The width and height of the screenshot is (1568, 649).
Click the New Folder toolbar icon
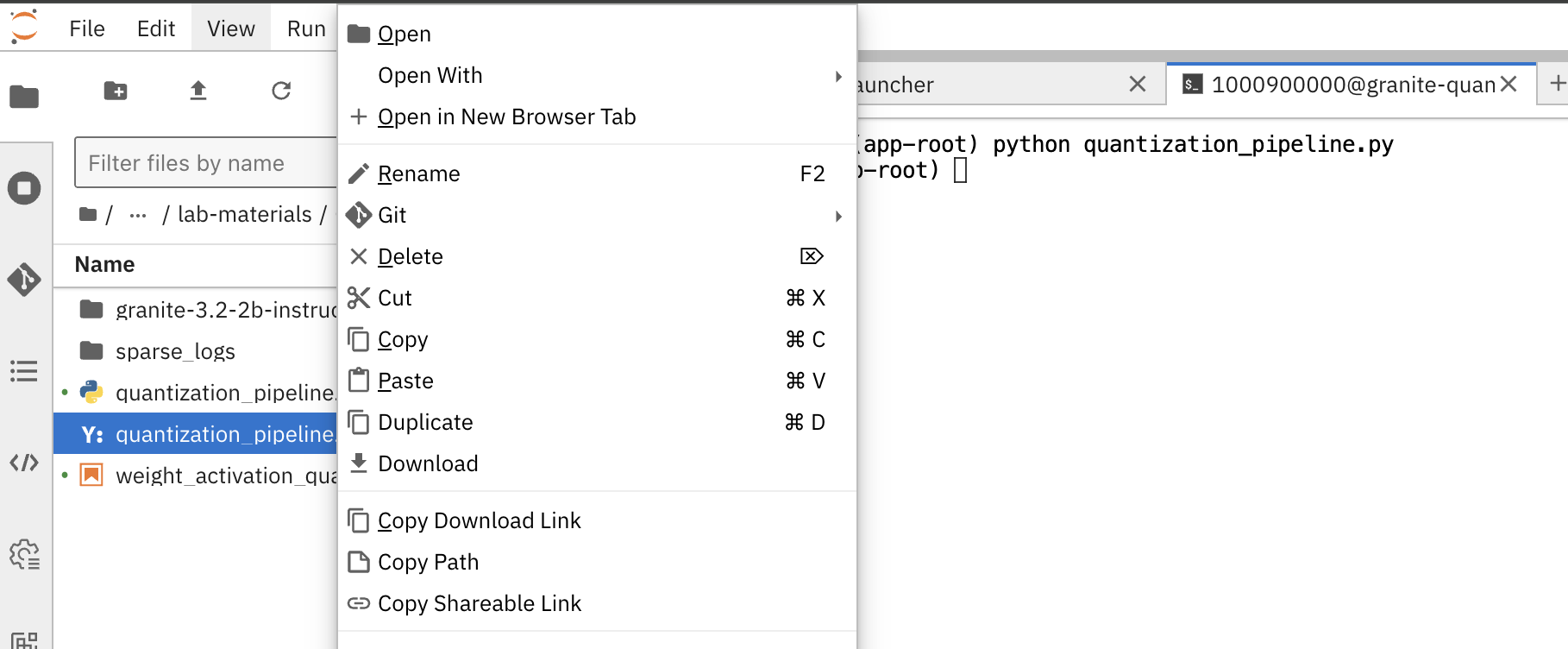coord(116,91)
